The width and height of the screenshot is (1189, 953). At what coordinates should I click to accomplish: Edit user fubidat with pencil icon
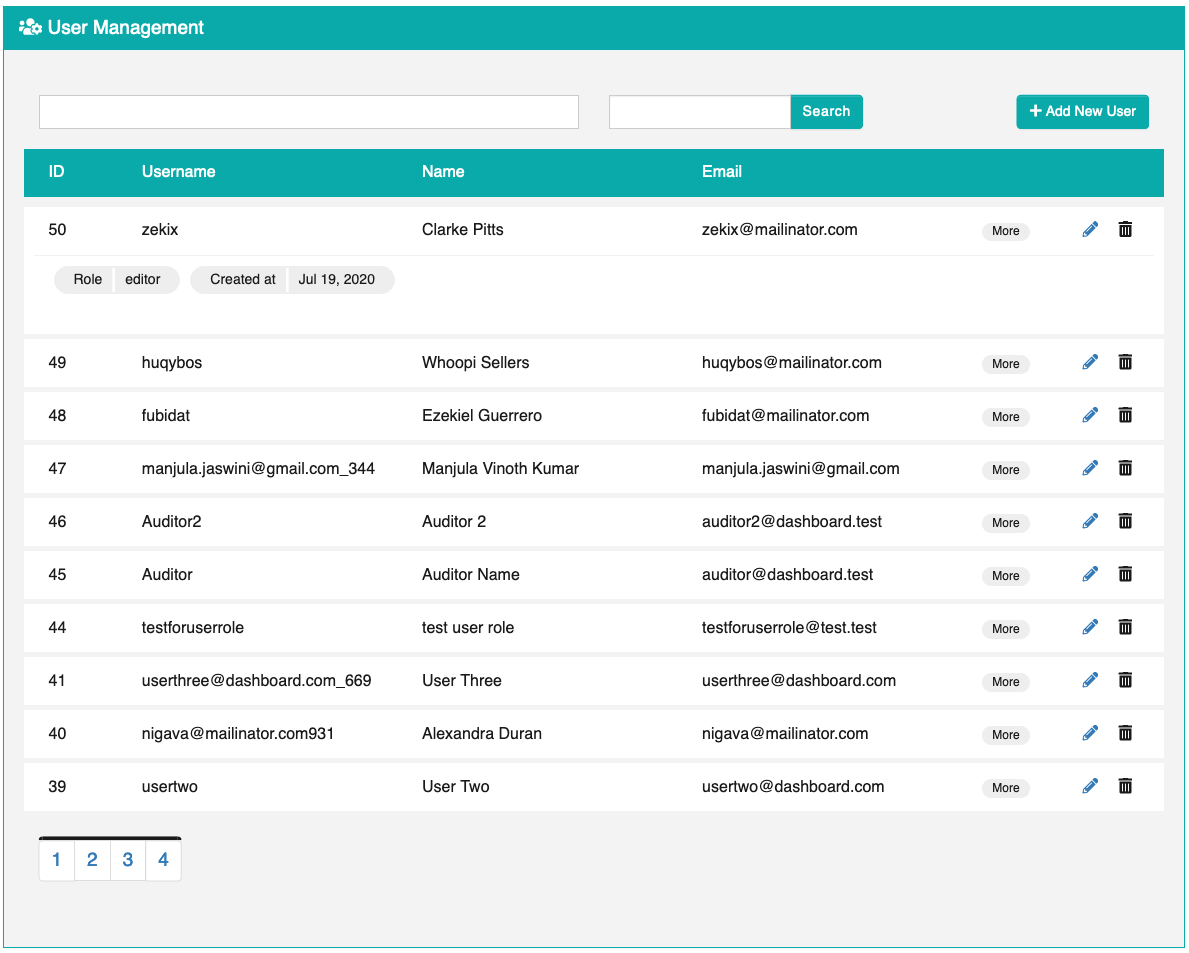click(1090, 415)
